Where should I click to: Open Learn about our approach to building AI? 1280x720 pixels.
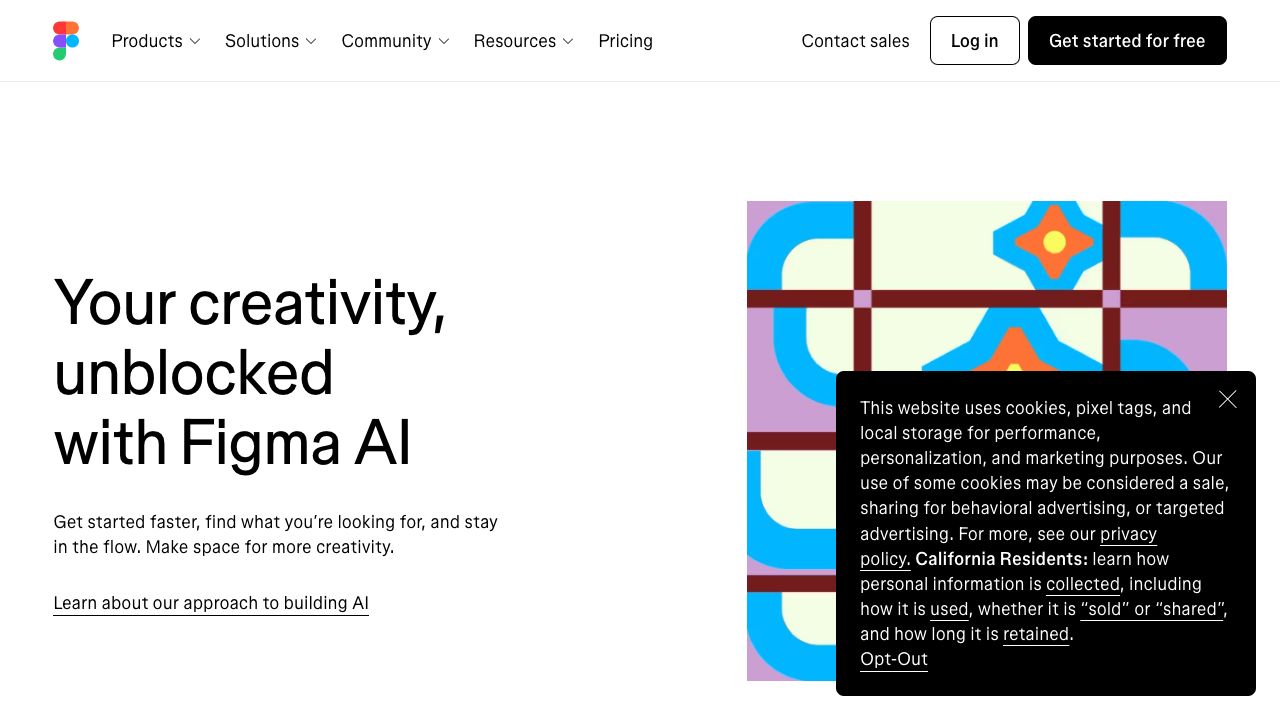[211, 603]
